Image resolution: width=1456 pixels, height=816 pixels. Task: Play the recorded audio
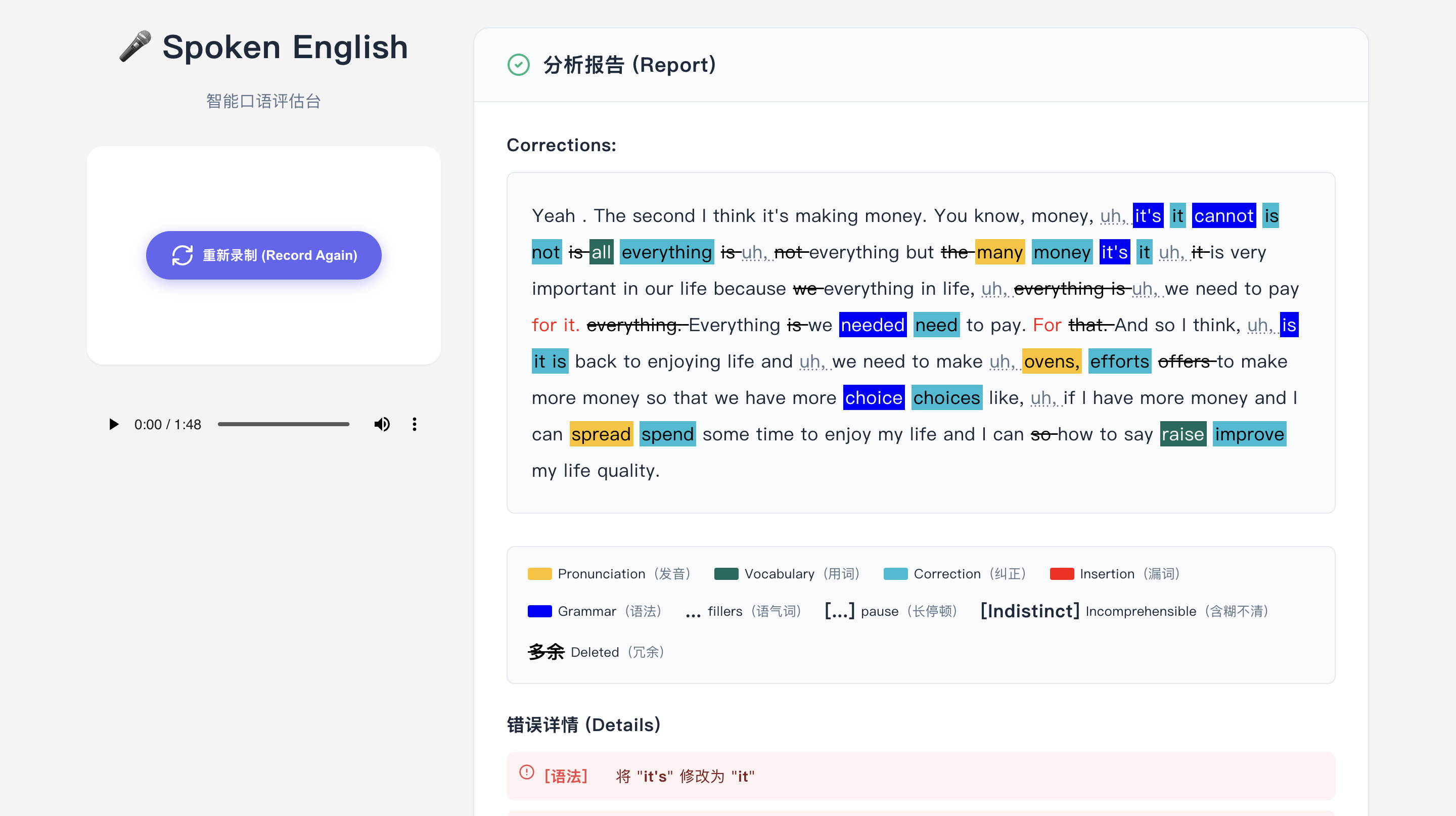click(114, 424)
